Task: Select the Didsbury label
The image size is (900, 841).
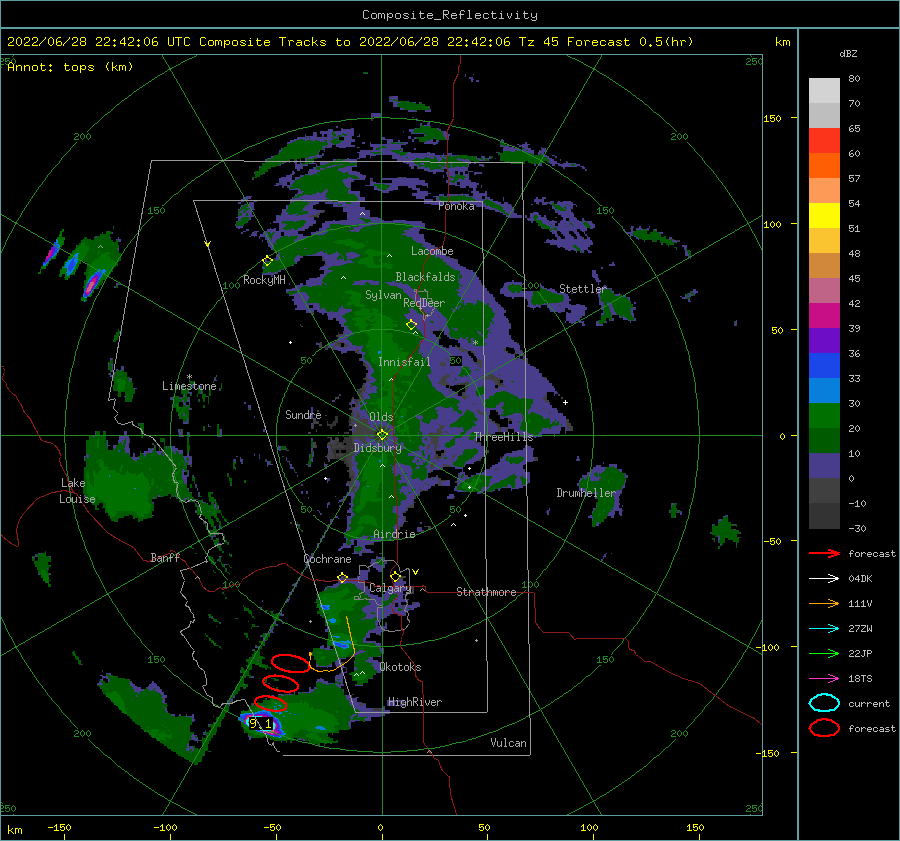Action: tap(378, 448)
